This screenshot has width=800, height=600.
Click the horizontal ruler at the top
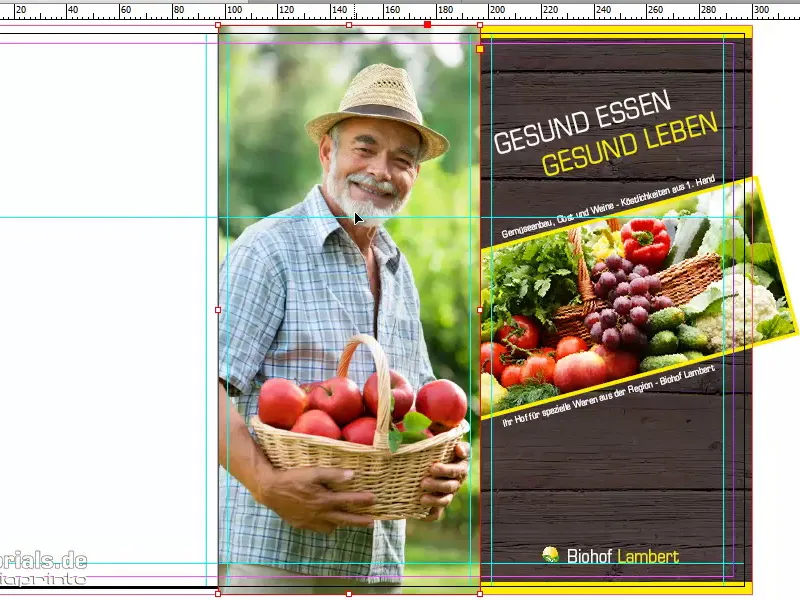point(400,10)
